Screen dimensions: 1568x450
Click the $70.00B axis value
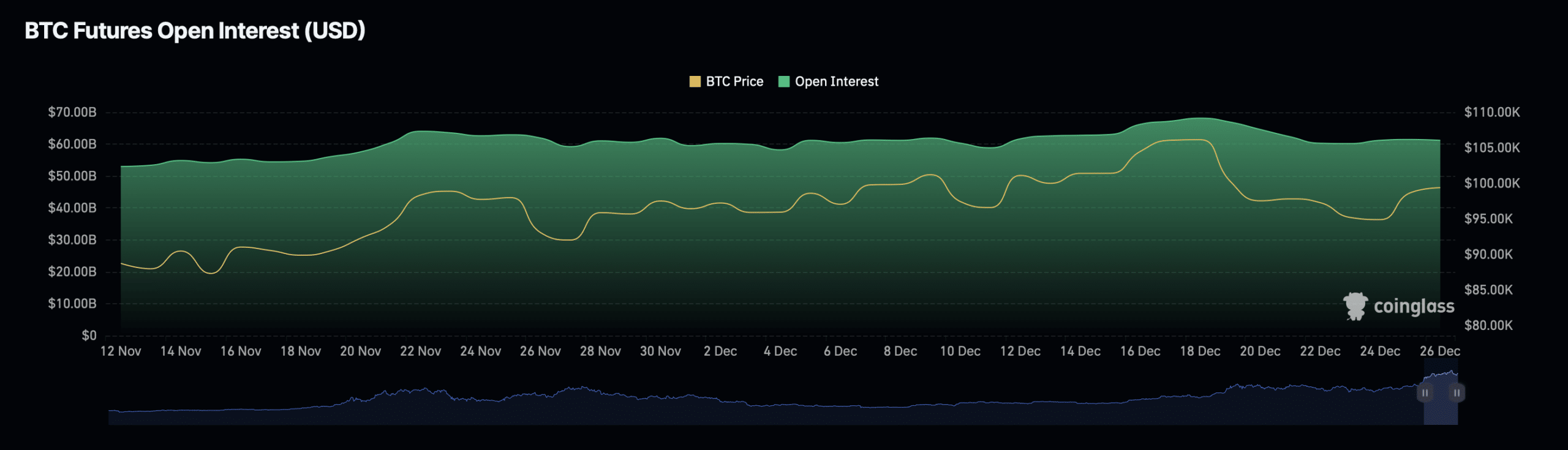click(72, 113)
